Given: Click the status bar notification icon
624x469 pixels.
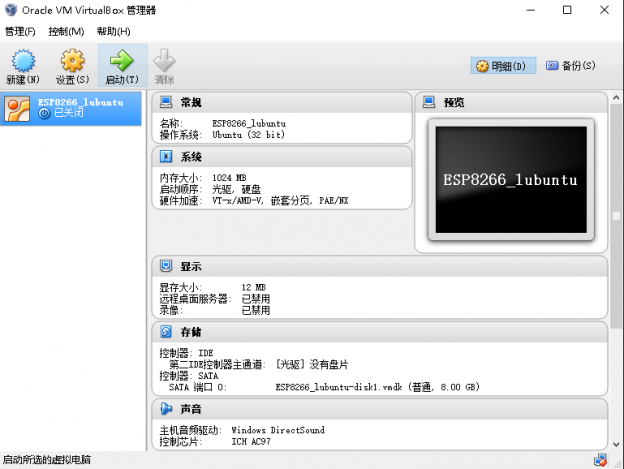Looking at the screenshot, I should (x=600, y=460).
